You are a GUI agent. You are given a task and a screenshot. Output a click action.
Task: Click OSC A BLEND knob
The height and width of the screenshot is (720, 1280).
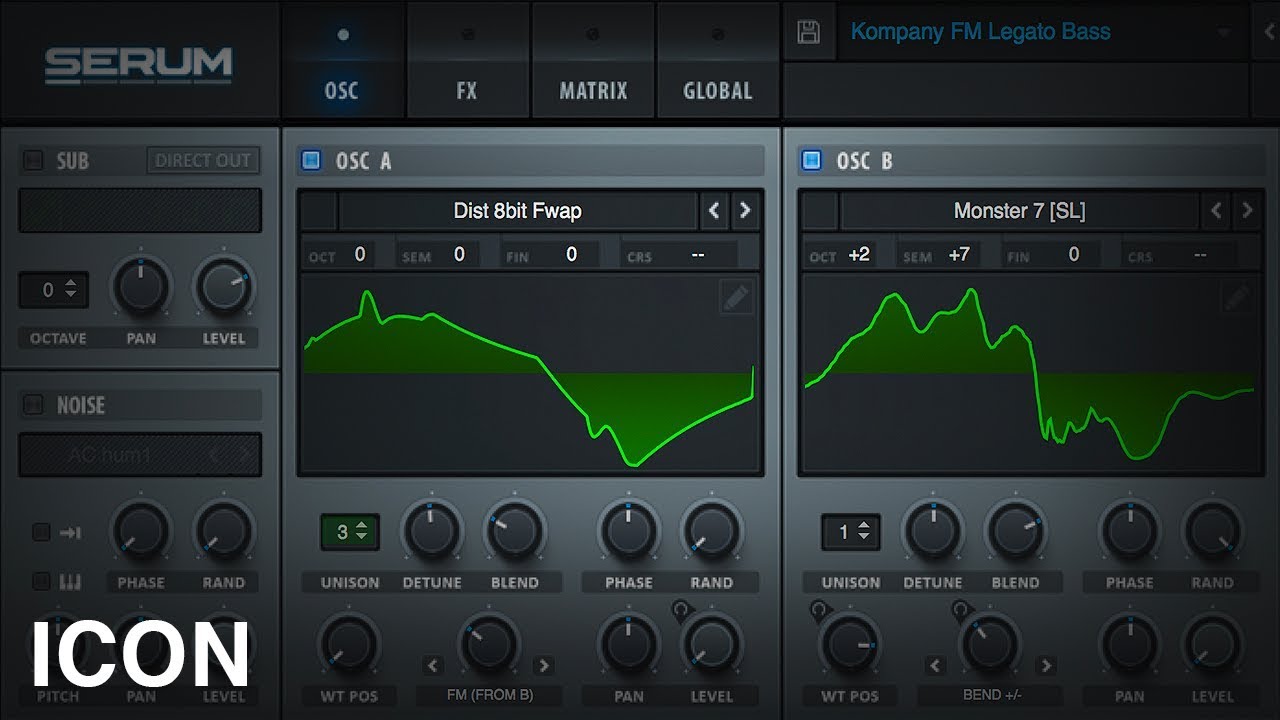pyautogui.click(x=515, y=532)
